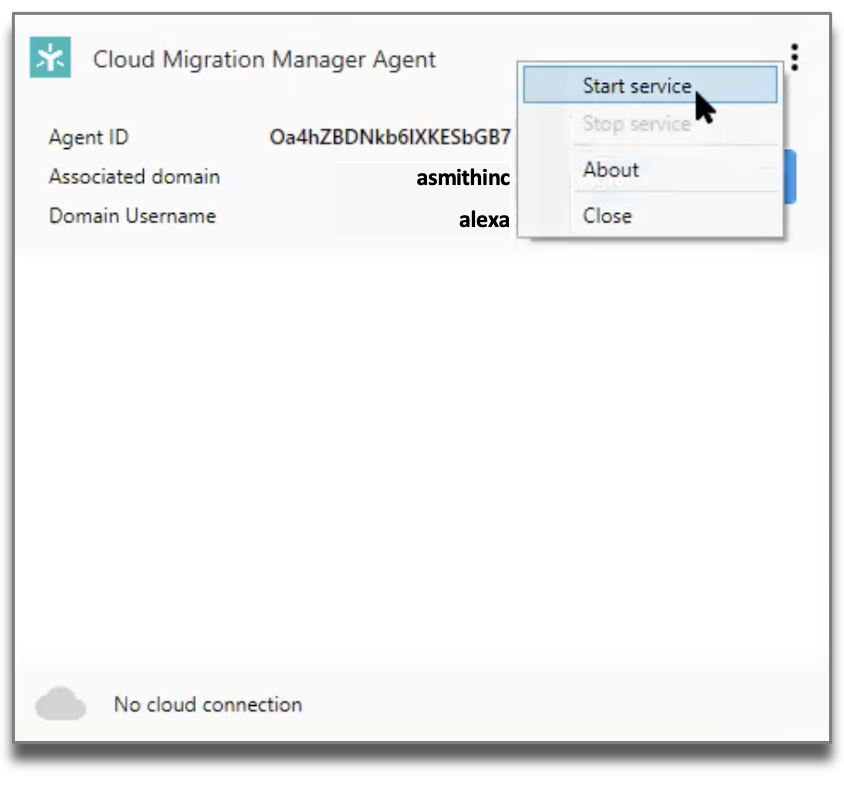The height and width of the screenshot is (792, 844).
Task: Click the alexa domain username value
Action: (484, 220)
